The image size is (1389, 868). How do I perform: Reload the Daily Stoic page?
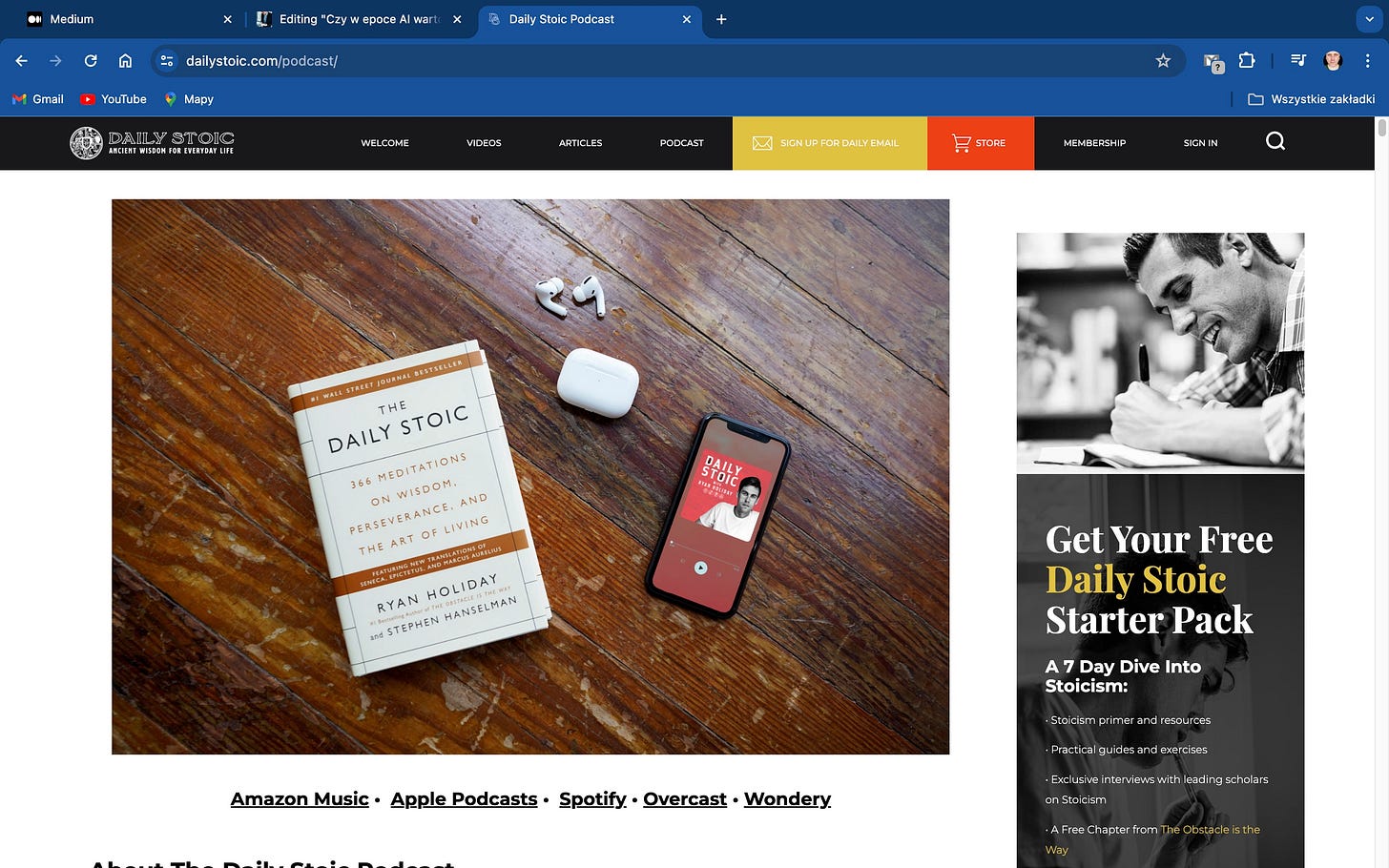click(x=91, y=61)
